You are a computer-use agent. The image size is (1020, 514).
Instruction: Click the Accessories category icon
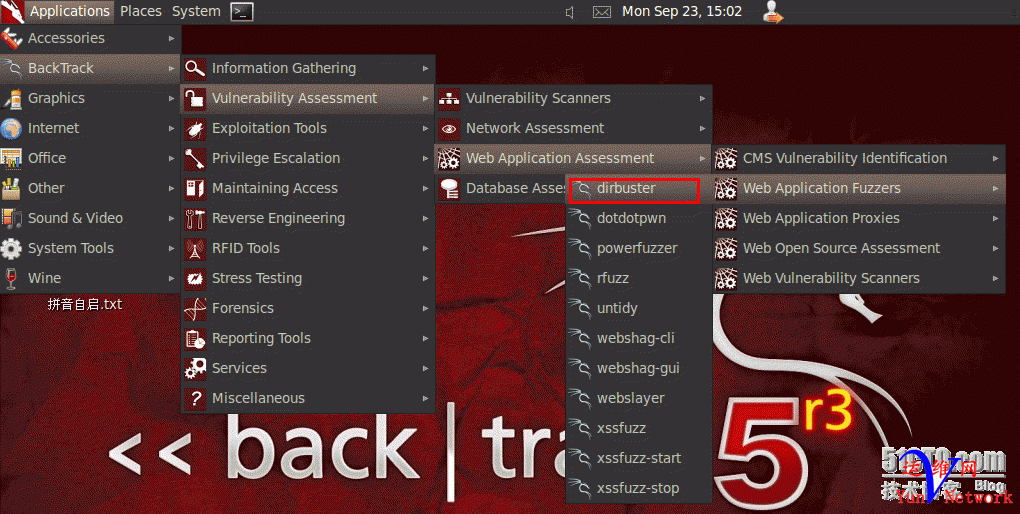pyautogui.click(x=11, y=38)
